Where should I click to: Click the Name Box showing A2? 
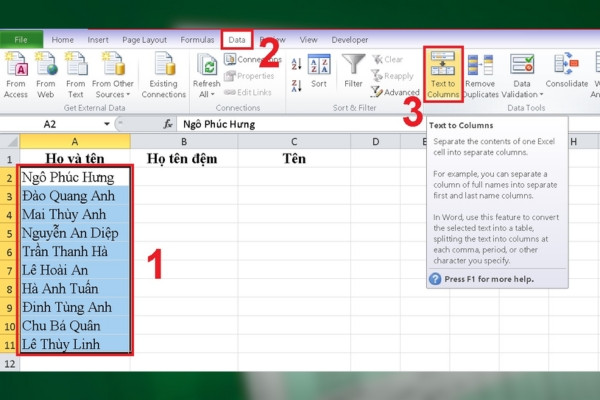pyautogui.click(x=50, y=124)
